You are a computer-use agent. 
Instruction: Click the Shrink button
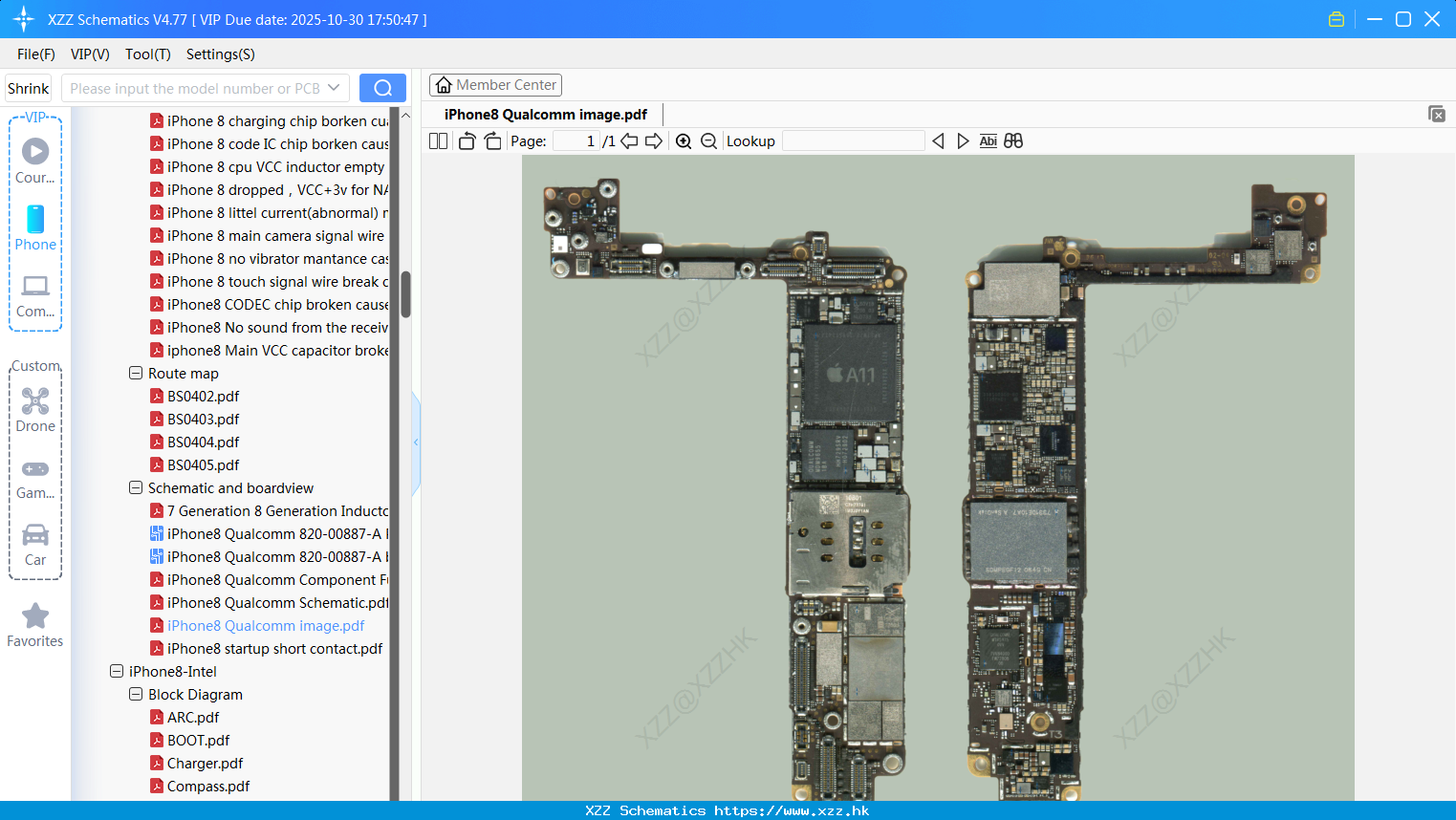point(29,88)
